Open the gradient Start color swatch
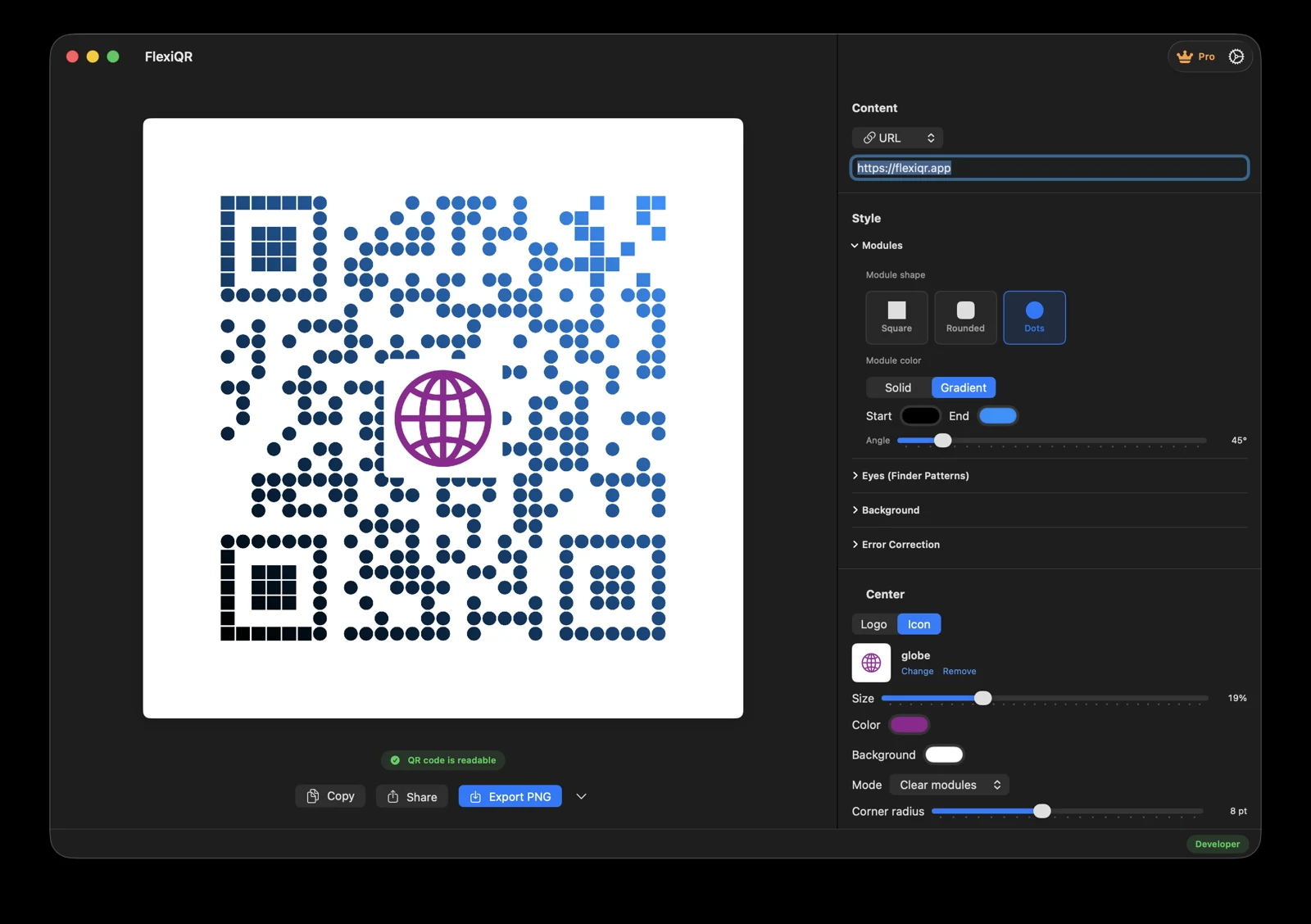 [920, 416]
